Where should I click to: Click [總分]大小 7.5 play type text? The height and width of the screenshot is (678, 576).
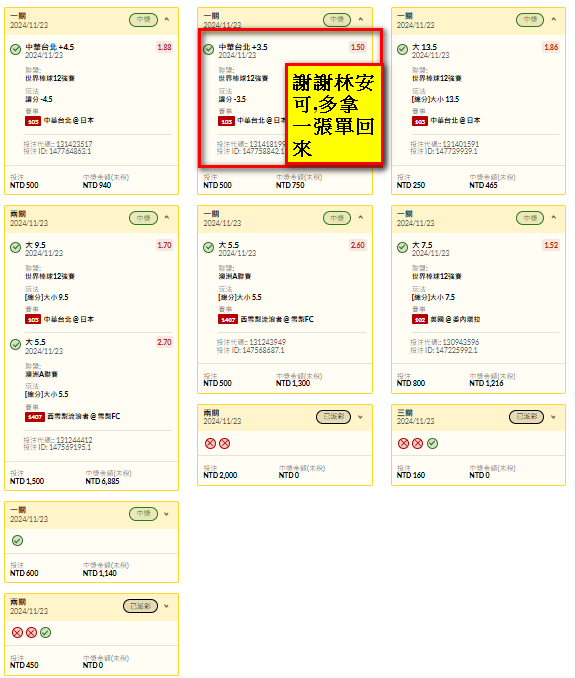433,297
